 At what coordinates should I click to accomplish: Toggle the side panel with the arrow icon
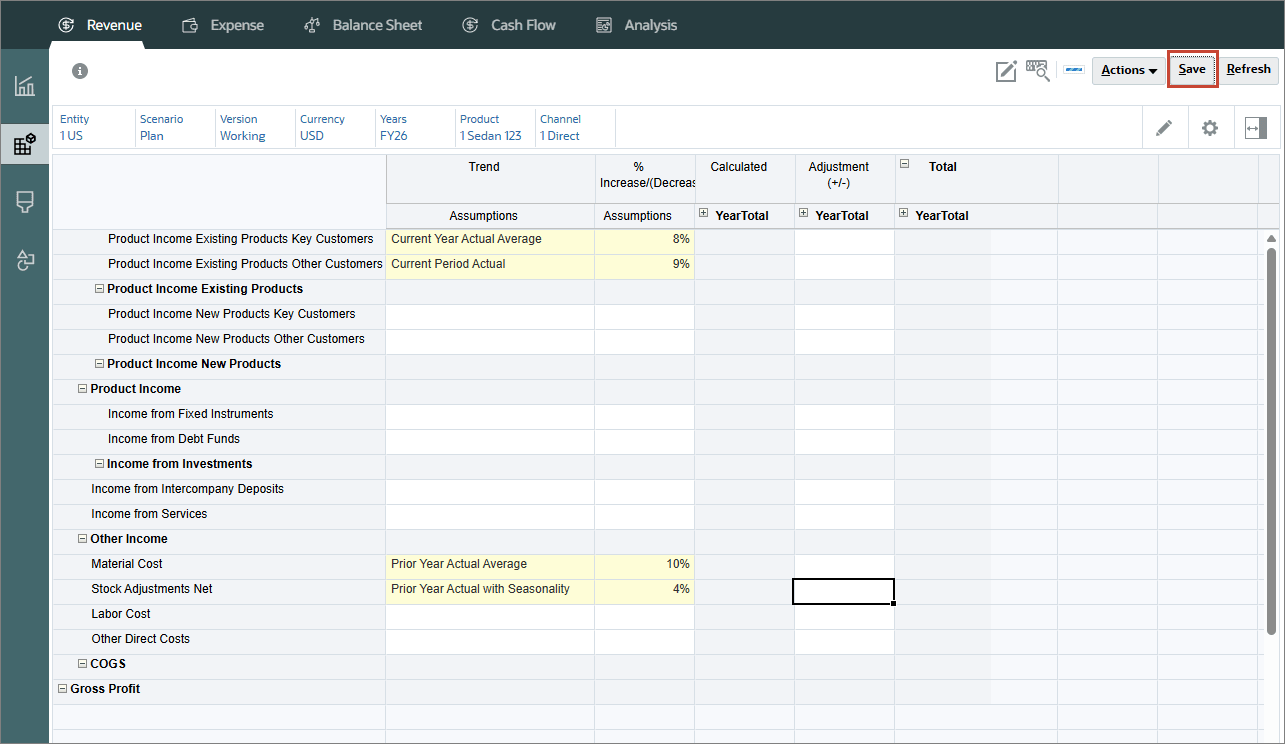(x=1256, y=128)
